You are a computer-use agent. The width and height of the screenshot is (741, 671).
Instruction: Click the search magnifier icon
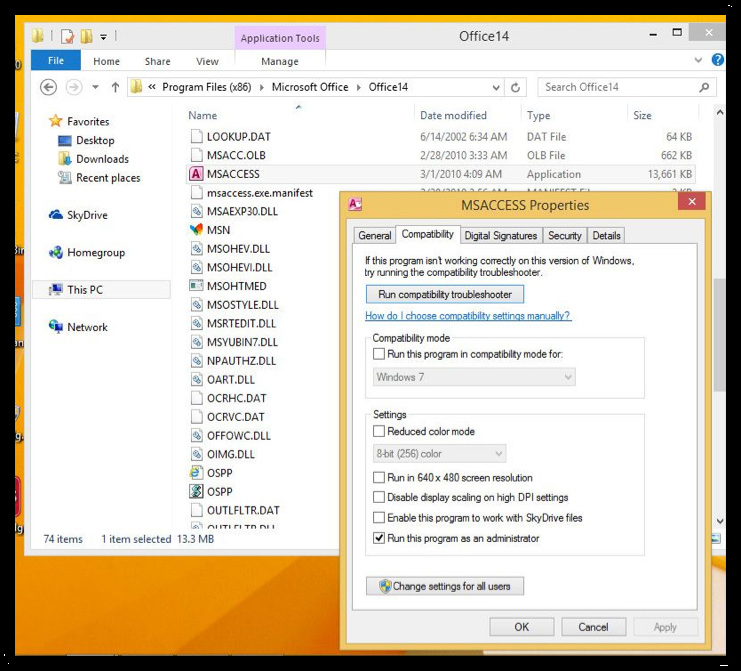[x=704, y=87]
